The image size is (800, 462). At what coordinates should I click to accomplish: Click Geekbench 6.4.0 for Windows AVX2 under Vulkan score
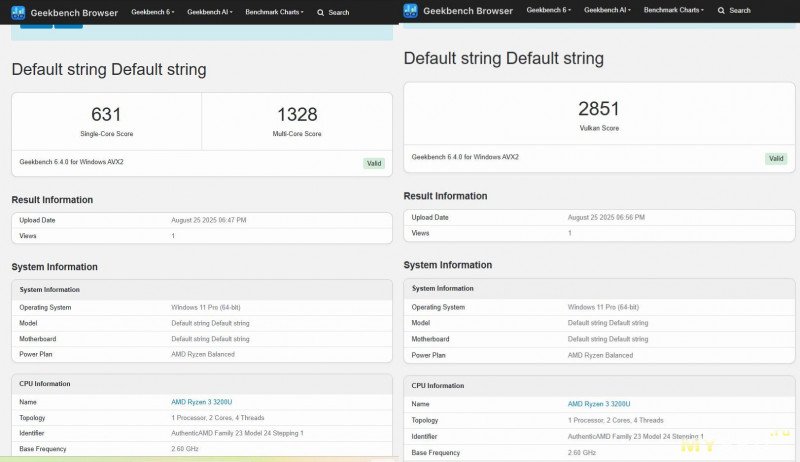(465, 157)
